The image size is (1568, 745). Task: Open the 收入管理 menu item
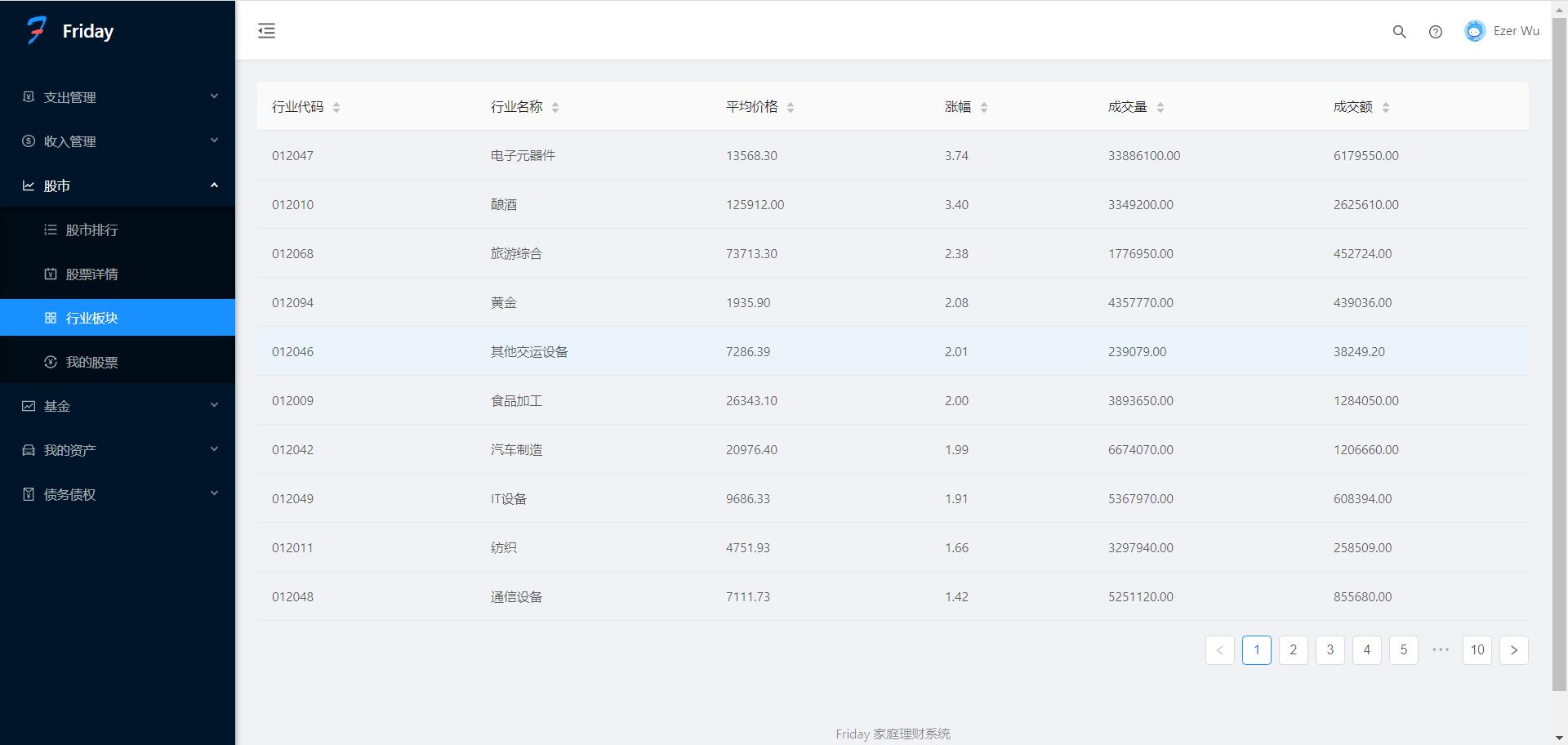click(x=69, y=141)
